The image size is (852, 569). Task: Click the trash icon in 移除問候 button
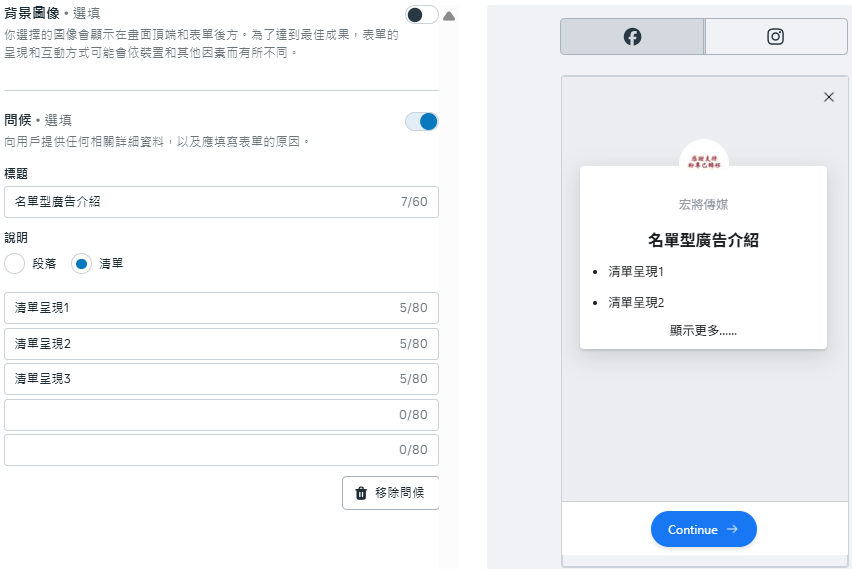coord(361,493)
